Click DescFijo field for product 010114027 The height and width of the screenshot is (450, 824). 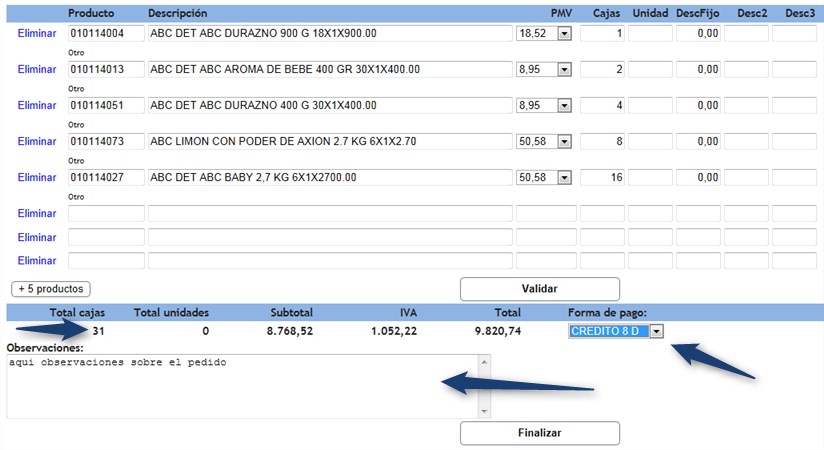point(698,177)
